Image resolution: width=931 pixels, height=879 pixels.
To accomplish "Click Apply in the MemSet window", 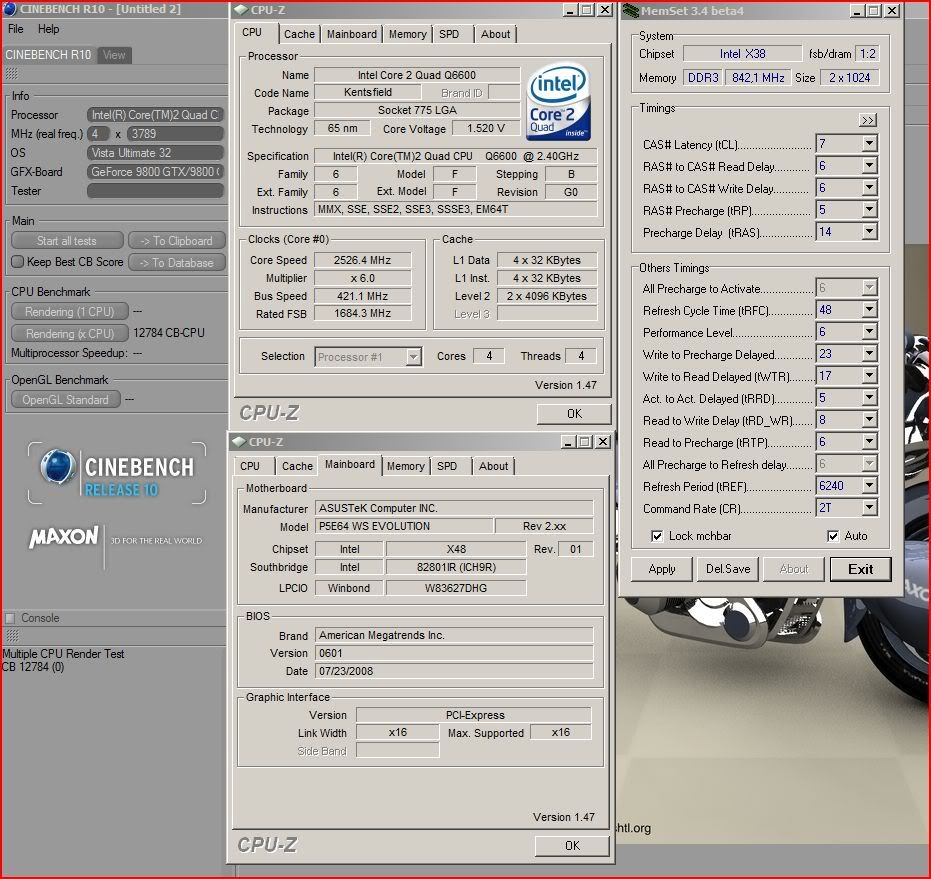I will click(662, 569).
